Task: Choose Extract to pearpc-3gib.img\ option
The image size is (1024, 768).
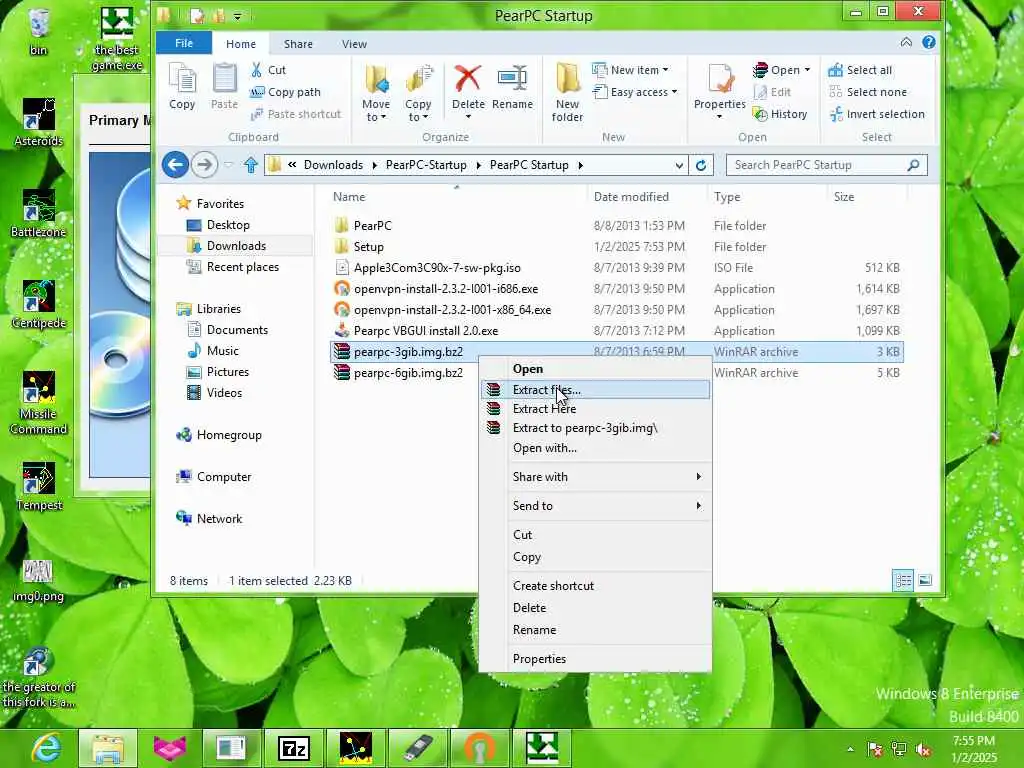Action: (x=595, y=428)
